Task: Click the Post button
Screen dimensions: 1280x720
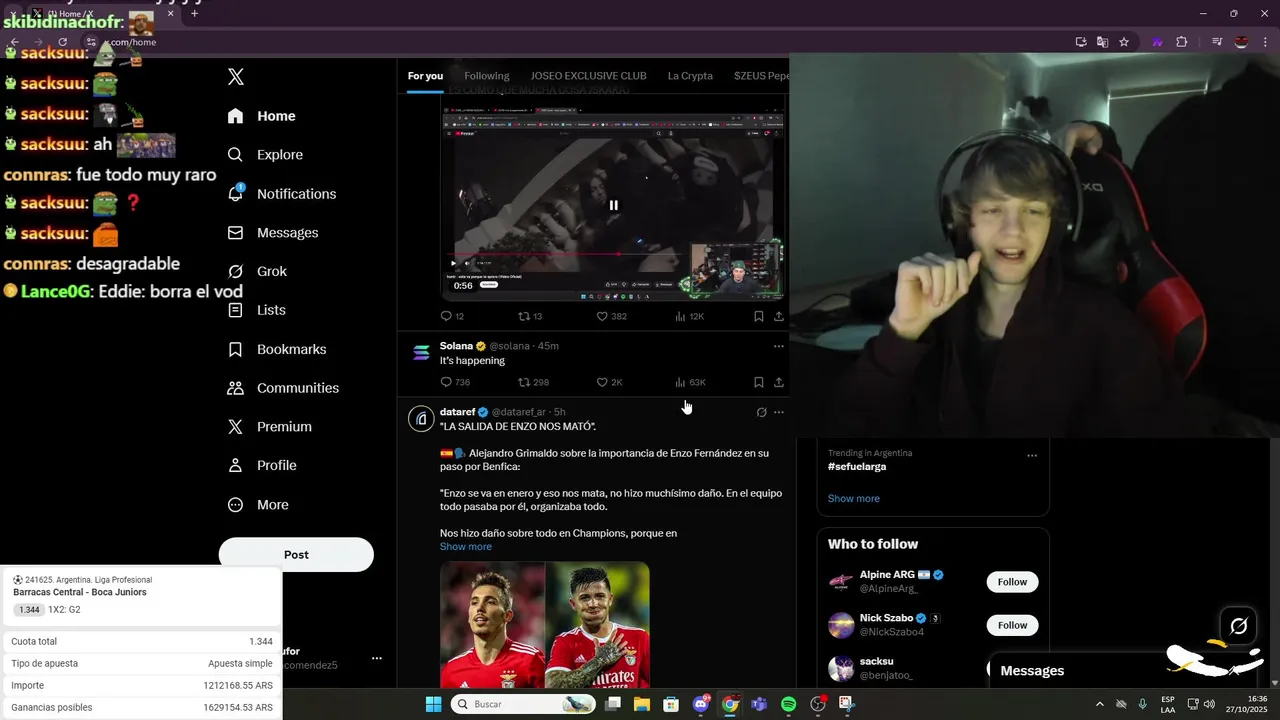Action: 296,555
